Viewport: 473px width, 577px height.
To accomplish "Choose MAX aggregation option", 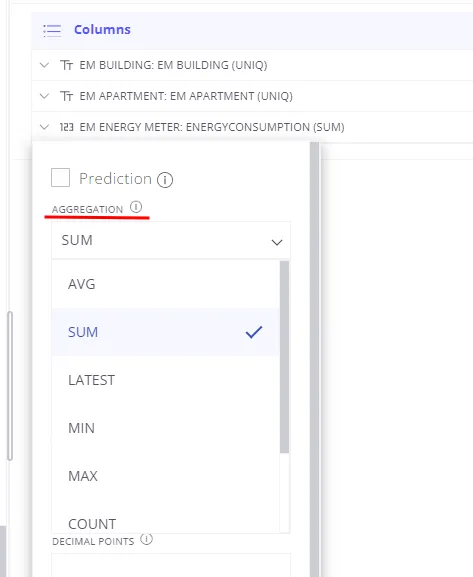I will point(166,476).
